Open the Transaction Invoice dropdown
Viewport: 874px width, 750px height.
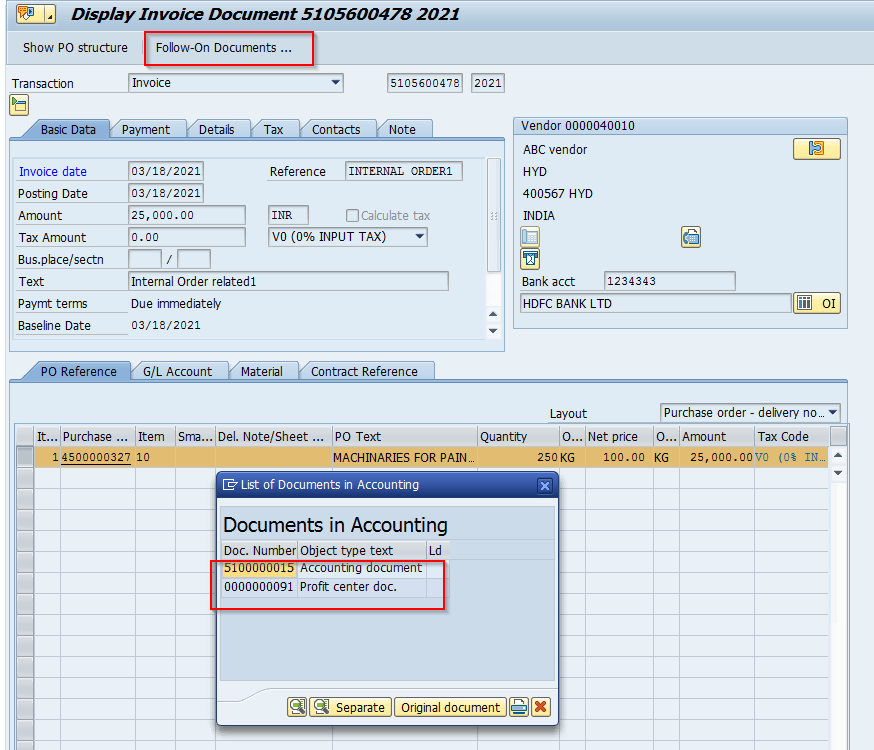click(x=335, y=83)
